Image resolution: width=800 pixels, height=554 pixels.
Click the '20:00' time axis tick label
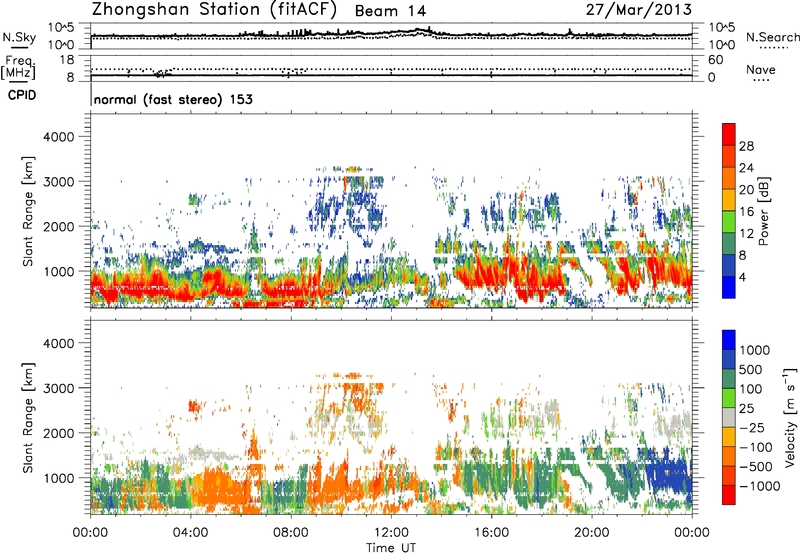click(x=591, y=533)
